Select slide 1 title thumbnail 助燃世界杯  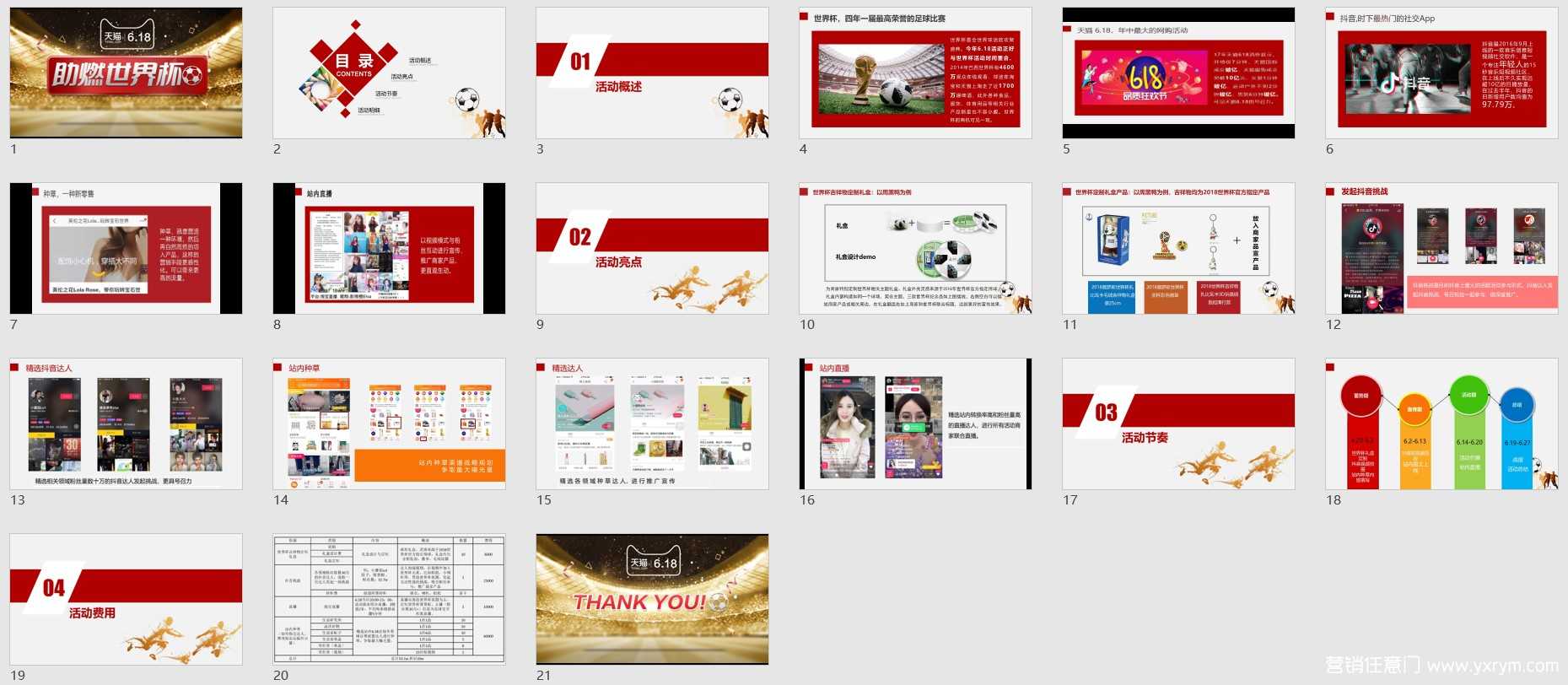coord(126,73)
